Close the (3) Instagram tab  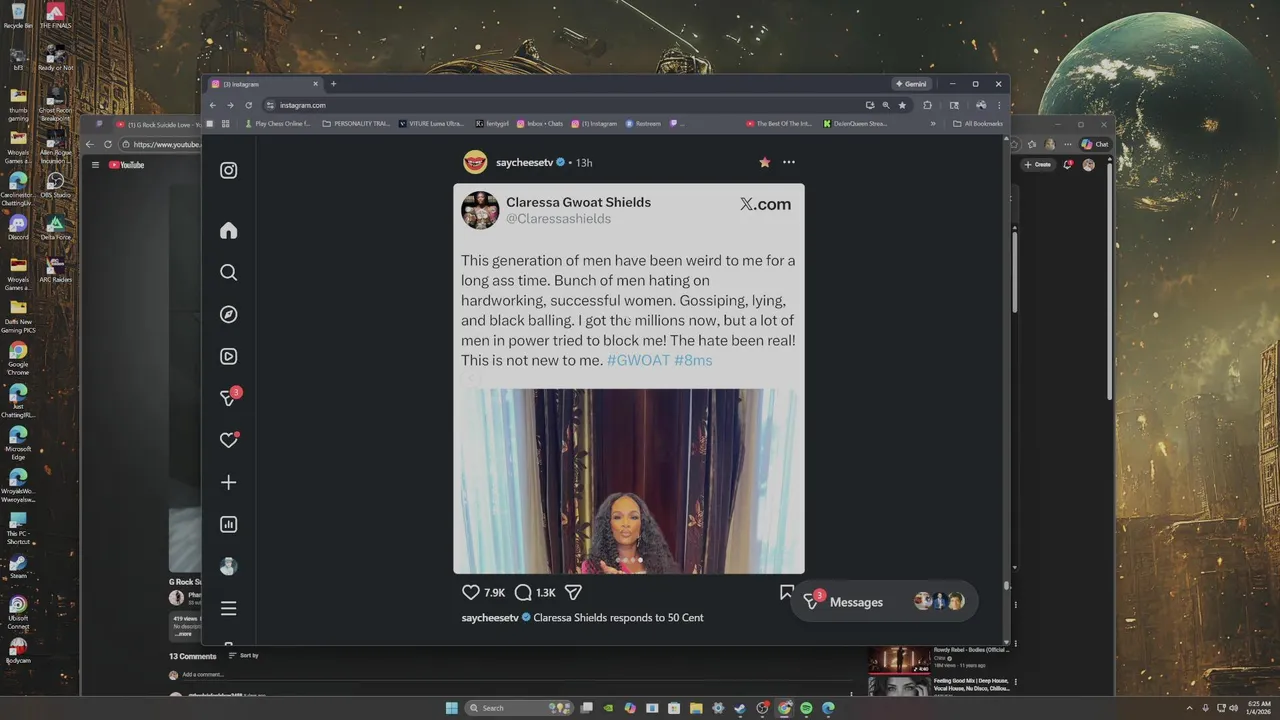[315, 84]
